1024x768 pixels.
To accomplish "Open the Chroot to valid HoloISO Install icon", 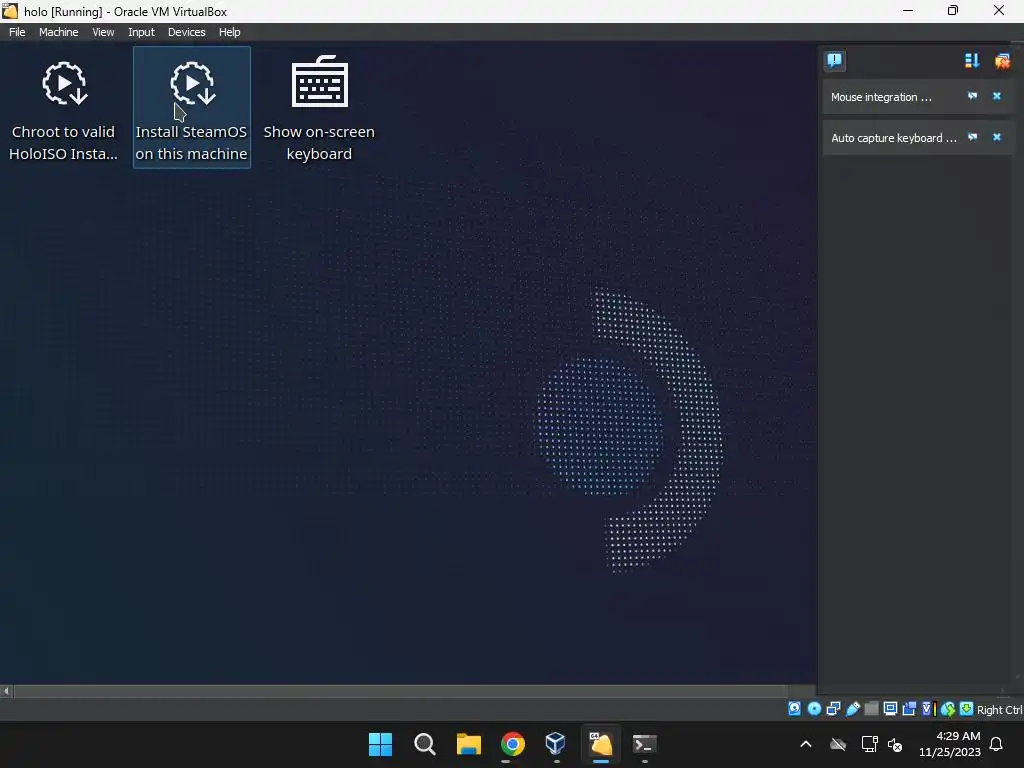I will [63, 107].
